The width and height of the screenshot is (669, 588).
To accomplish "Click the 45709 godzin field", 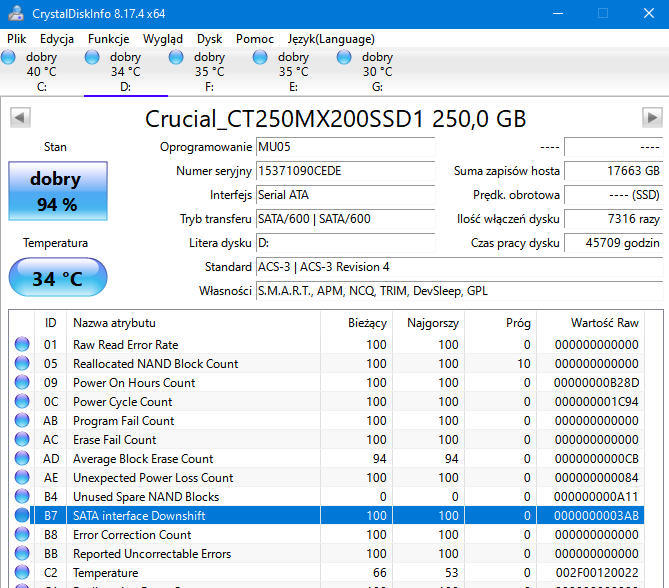I will [614, 243].
